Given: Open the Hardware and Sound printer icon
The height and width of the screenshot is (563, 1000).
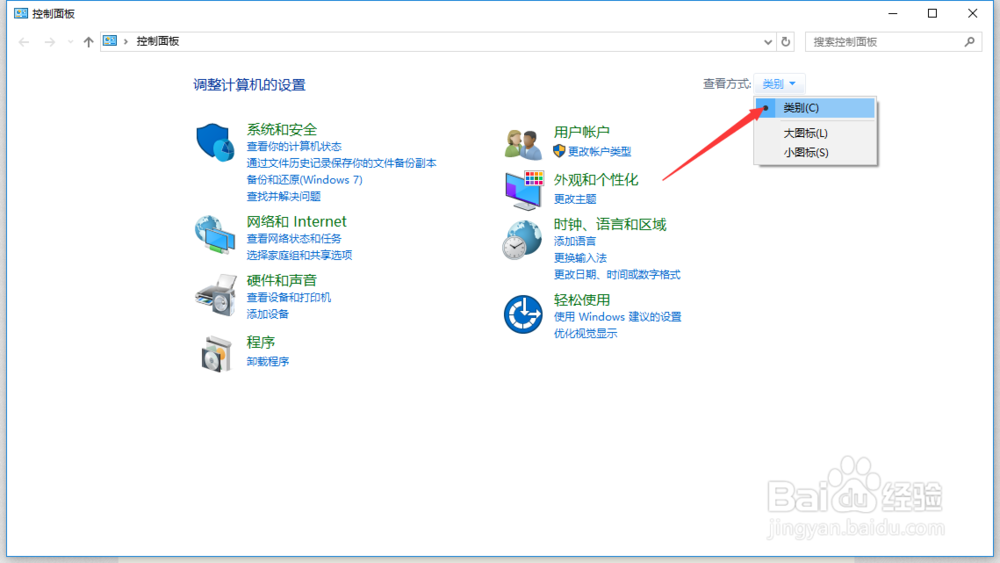Looking at the screenshot, I should tap(216, 295).
